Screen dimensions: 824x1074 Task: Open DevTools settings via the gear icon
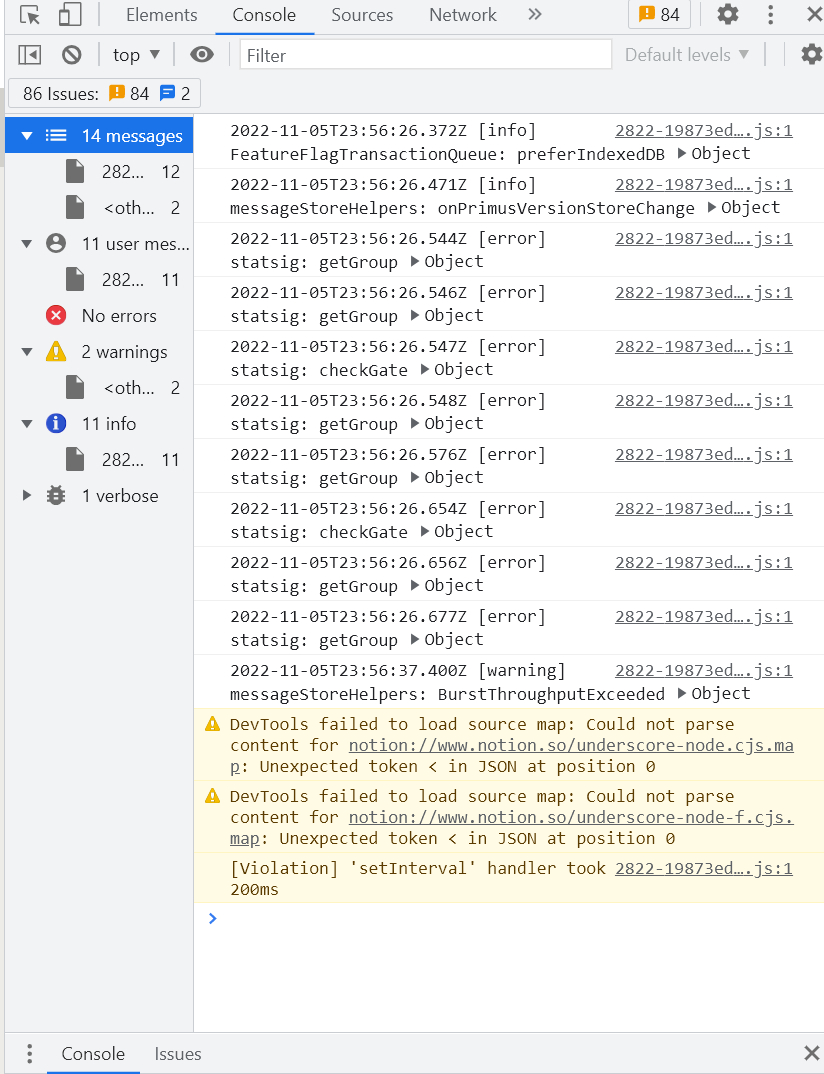727,15
